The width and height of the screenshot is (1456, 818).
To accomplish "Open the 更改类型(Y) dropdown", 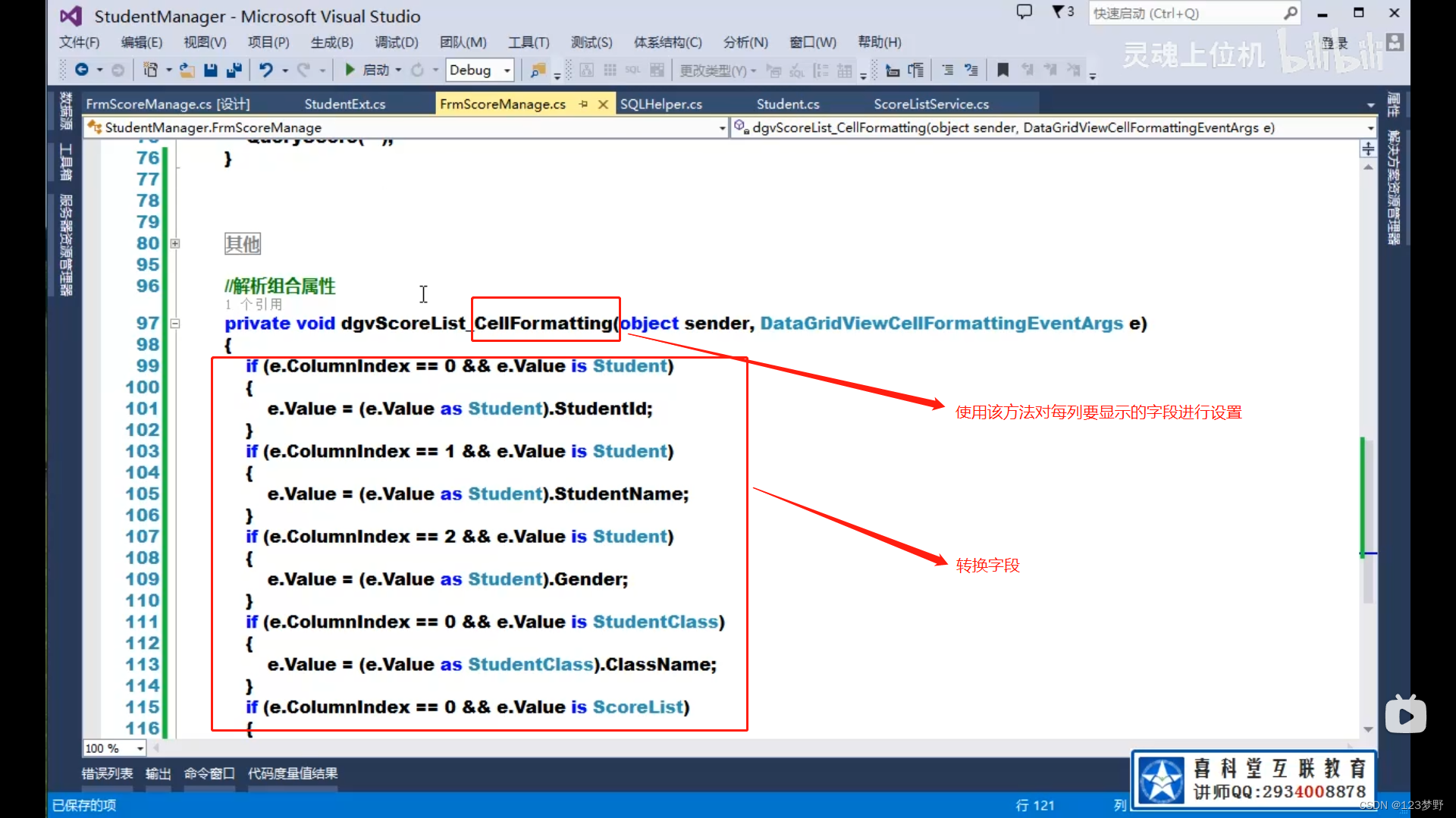I will pyautogui.click(x=717, y=70).
